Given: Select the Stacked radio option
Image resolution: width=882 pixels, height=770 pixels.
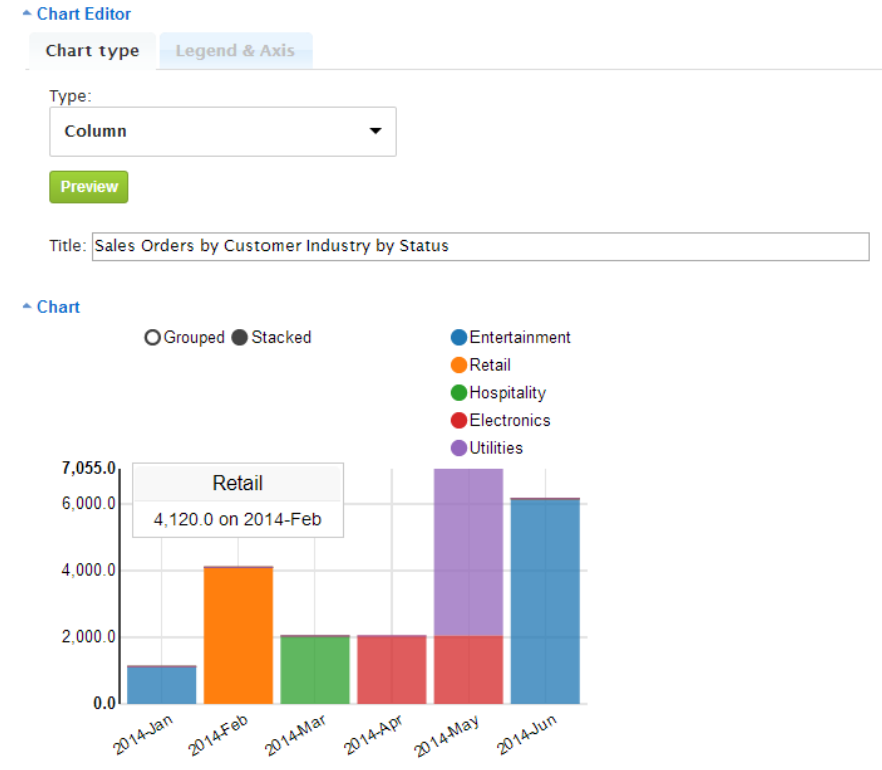Looking at the screenshot, I should pos(239,337).
